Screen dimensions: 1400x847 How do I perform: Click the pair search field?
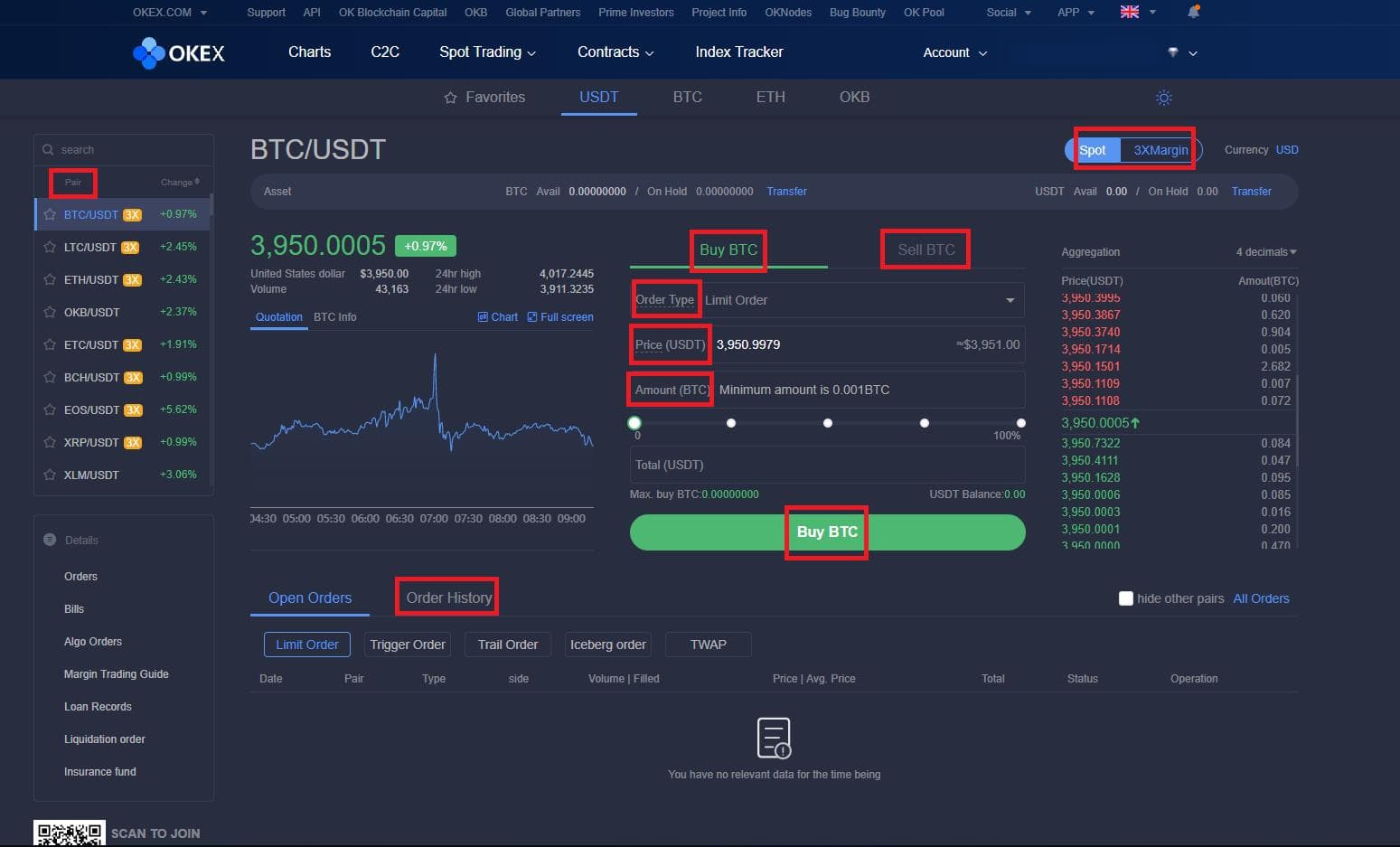pos(124,150)
